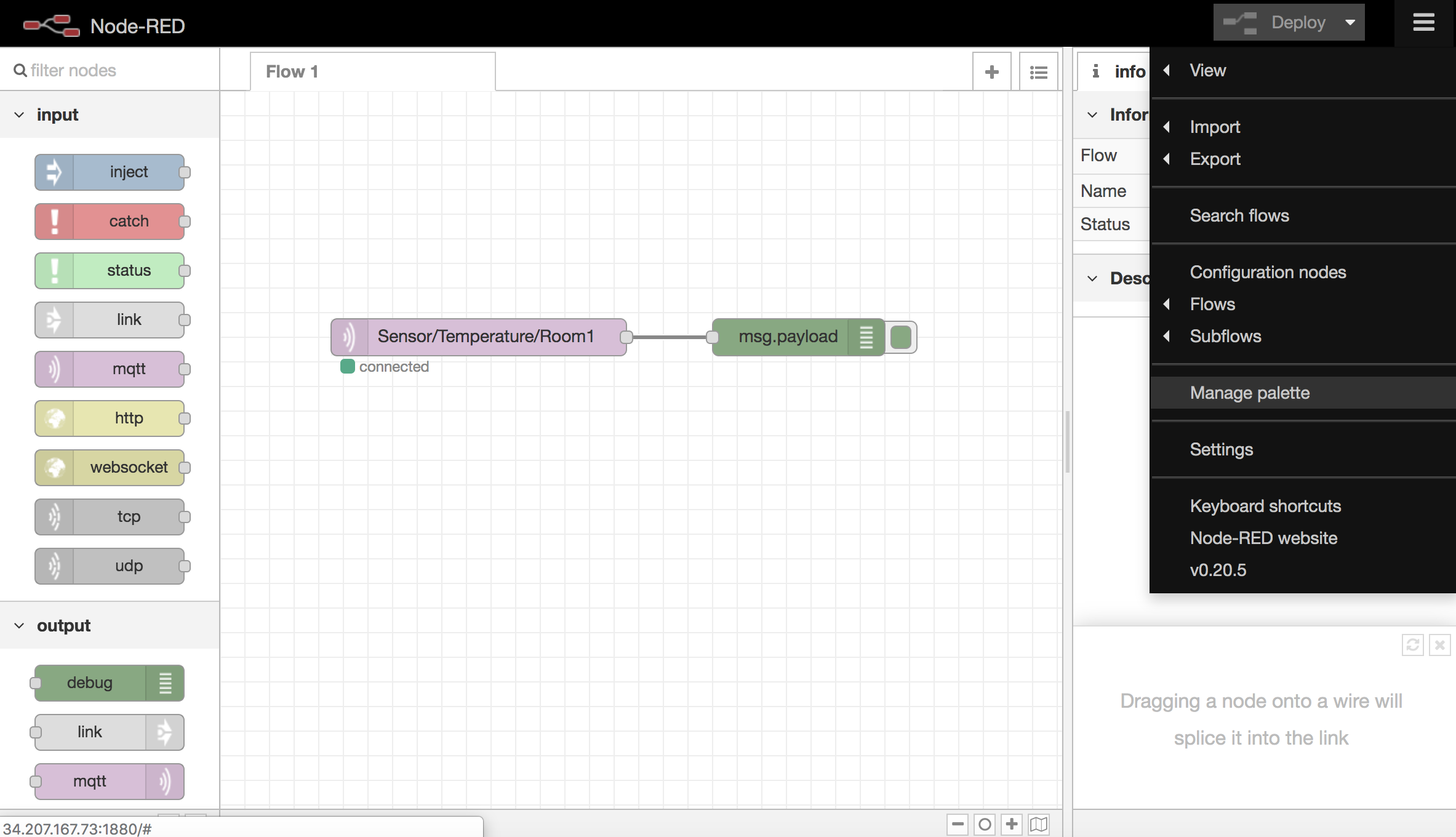Viewport: 1456px width, 837px height.
Task: Zoom in the canvas
Action: pyautogui.click(x=1012, y=824)
